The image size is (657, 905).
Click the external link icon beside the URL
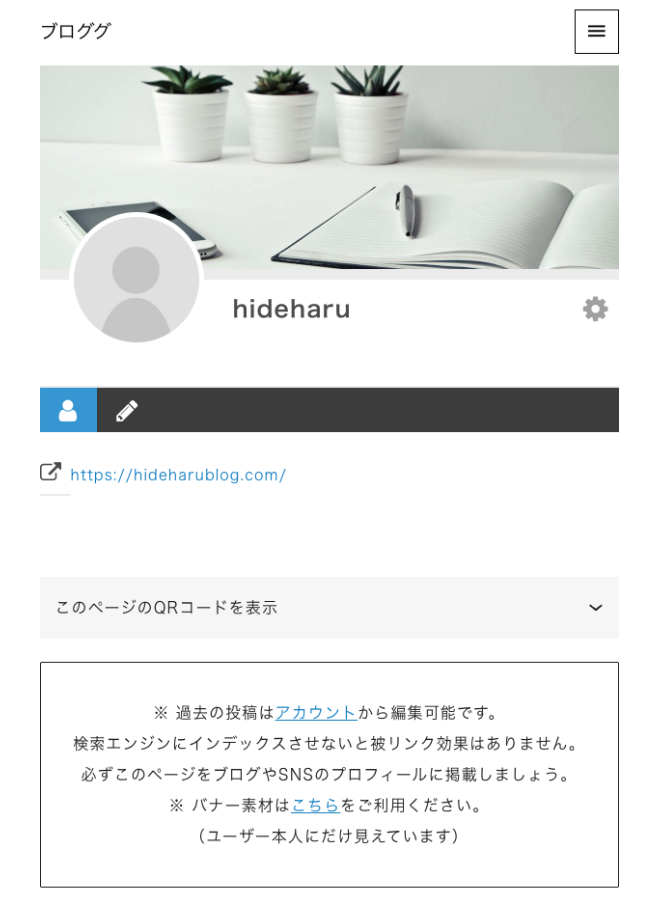pyautogui.click(x=50, y=472)
